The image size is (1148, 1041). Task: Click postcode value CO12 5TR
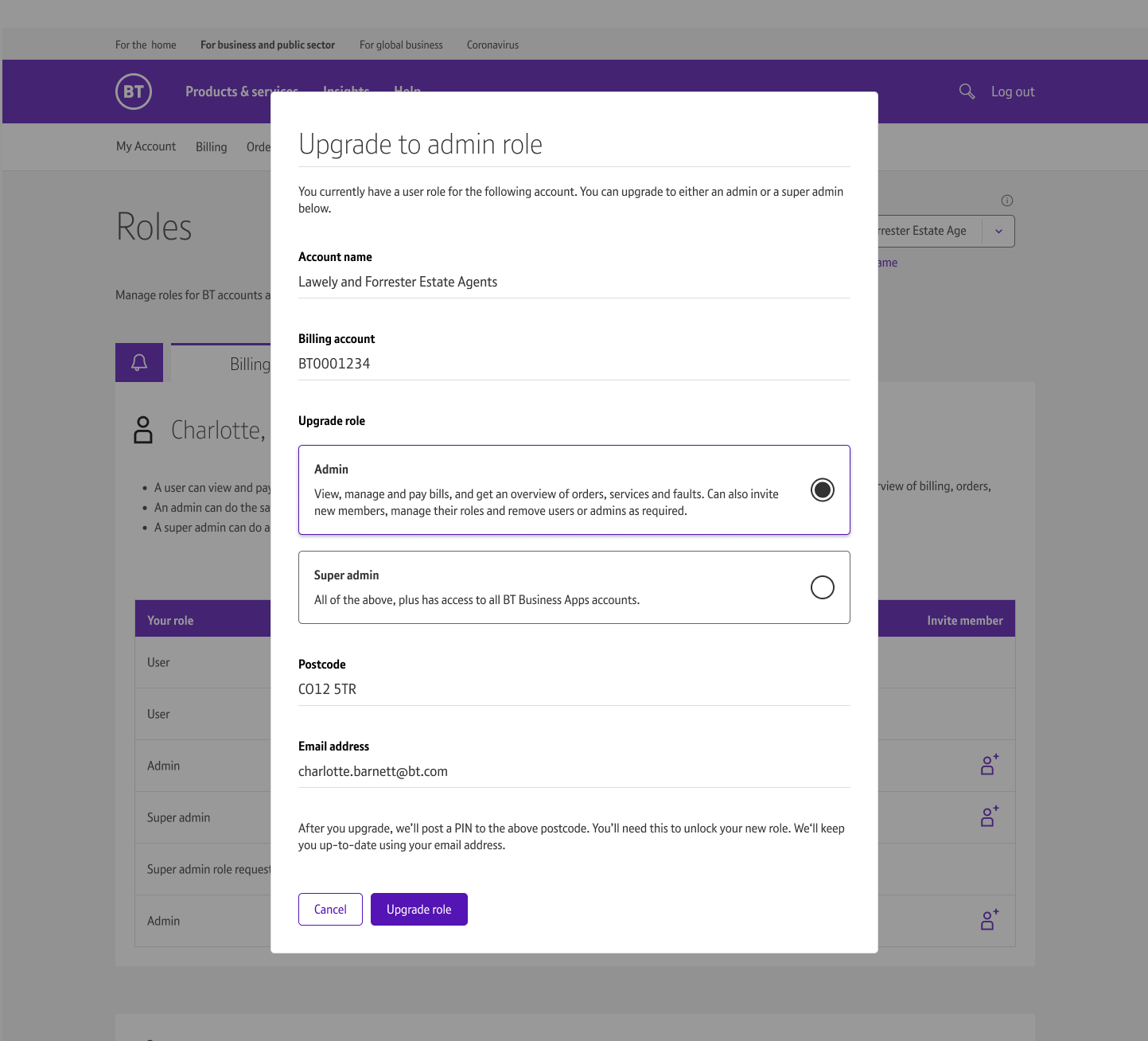tap(327, 689)
